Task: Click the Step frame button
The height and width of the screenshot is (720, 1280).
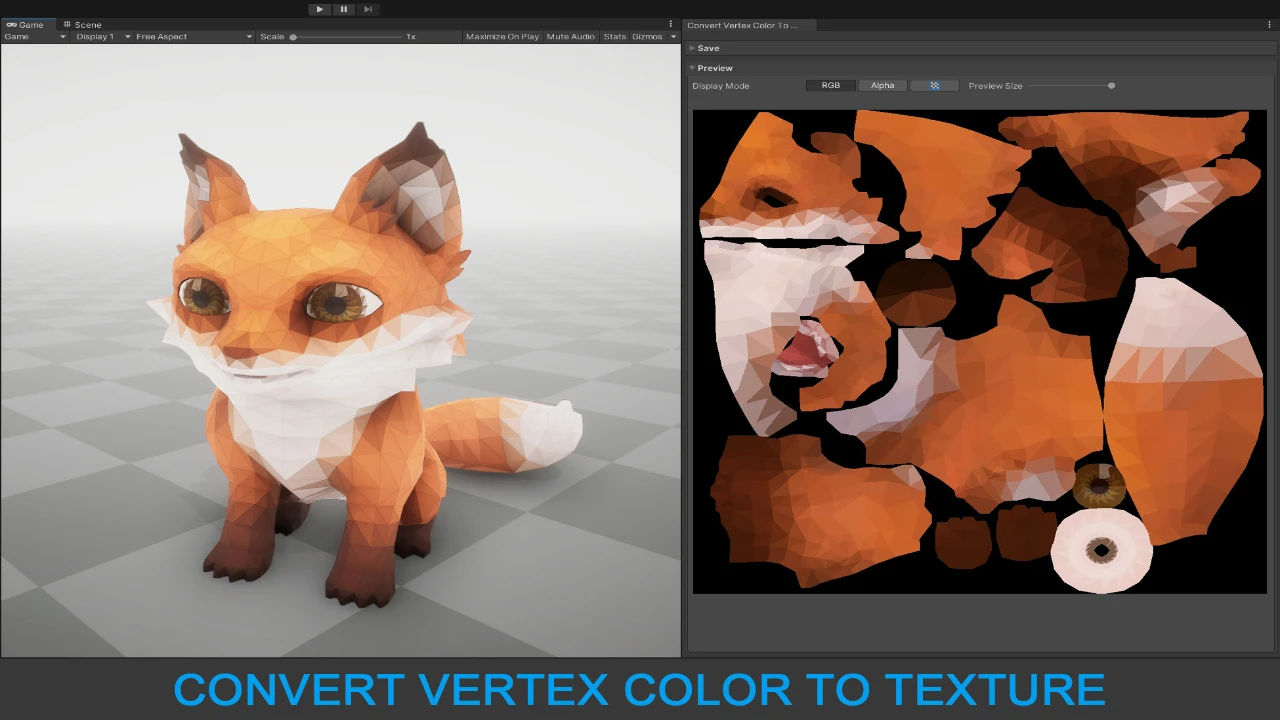Action: tap(367, 9)
